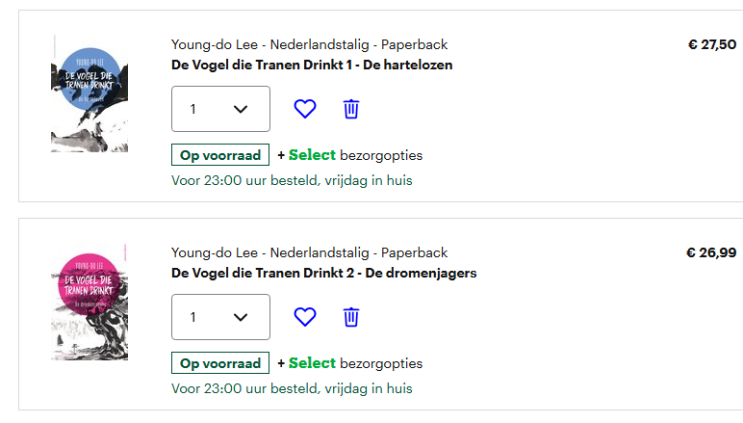The height and width of the screenshot is (423, 743).
Task: Click the € 26,99 price
Action: 711,253
